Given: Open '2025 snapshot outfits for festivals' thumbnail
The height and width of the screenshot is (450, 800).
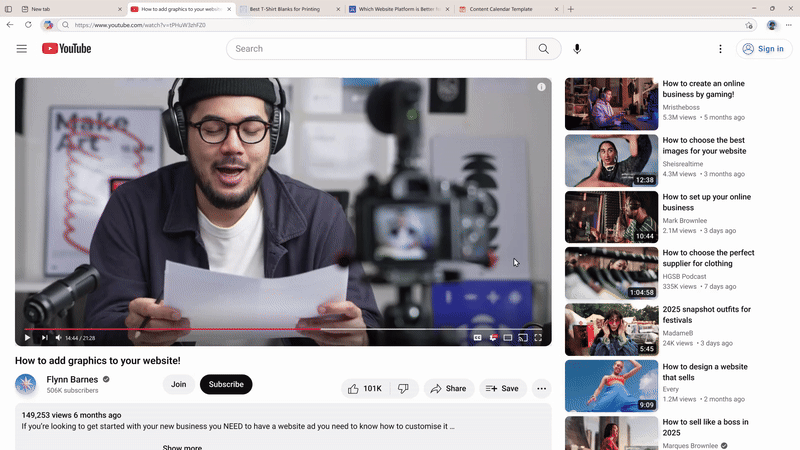Looking at the screenshot, I should (611, 330).
